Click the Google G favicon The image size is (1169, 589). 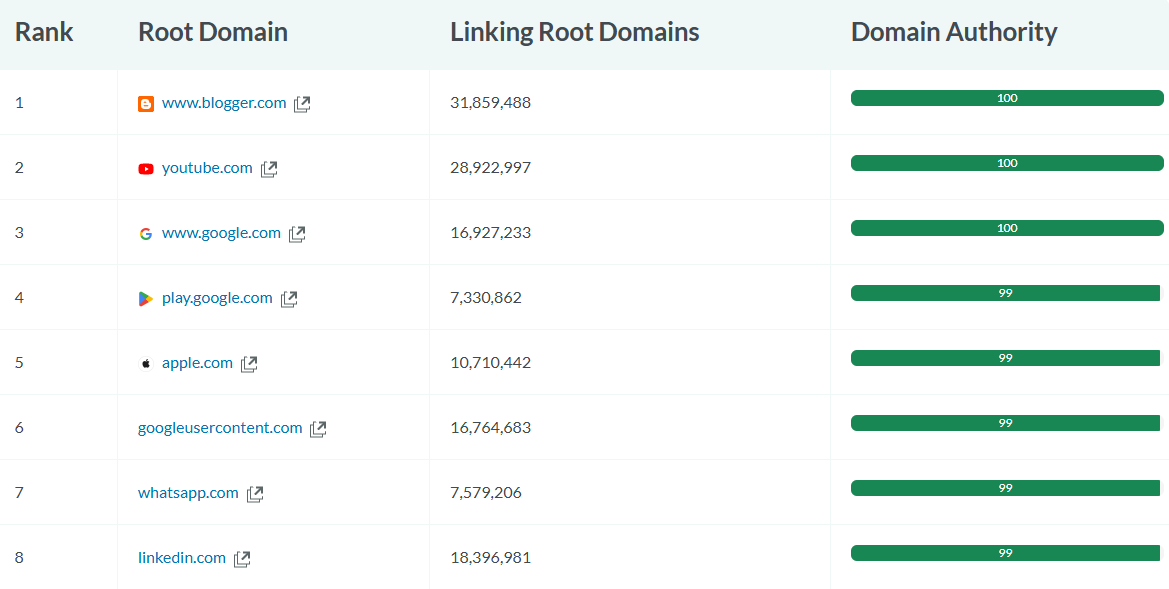pos(146,233)
